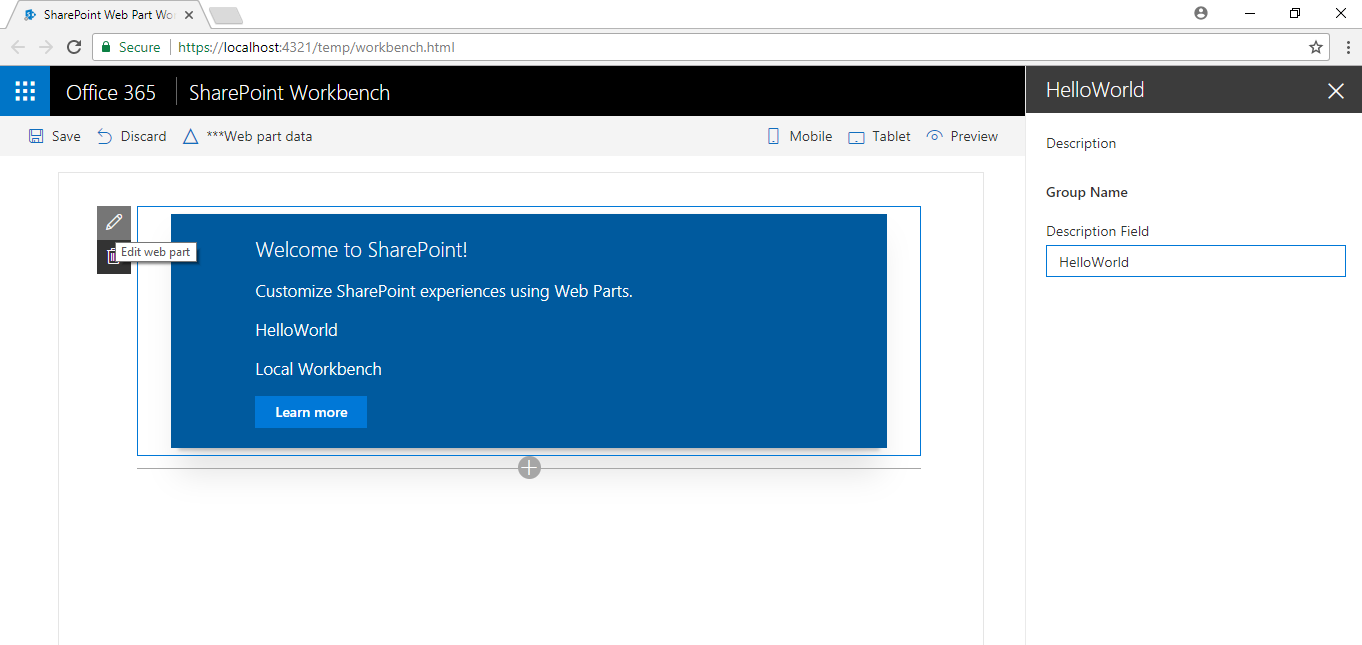Image resolution: width=1362 pixels, height=645 pixels.
Task: Open the Office 365 app launcher waffle
Action: point(25,91)
